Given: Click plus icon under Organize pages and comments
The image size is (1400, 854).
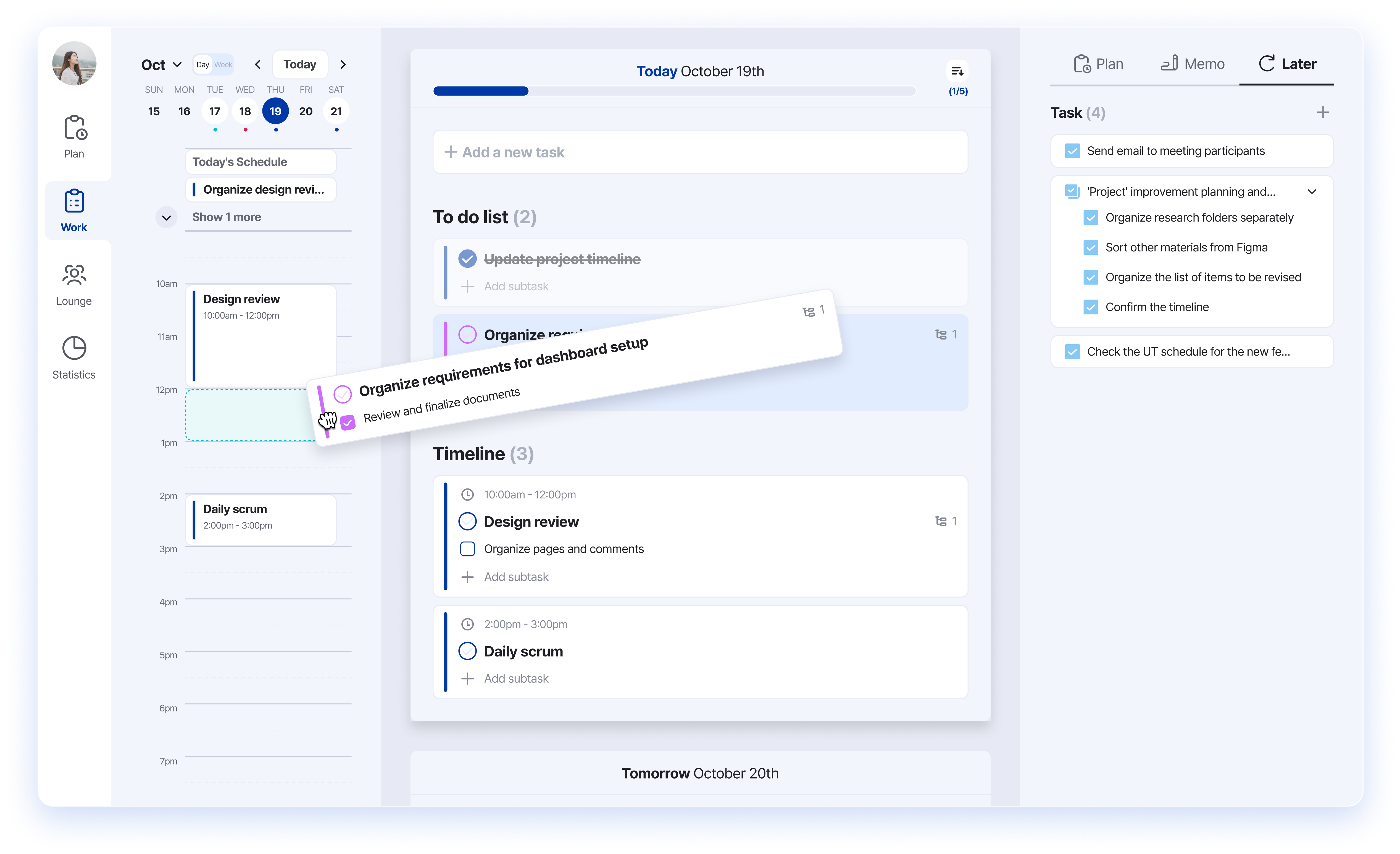Looking at the screenshot, I should pos(468,577).
